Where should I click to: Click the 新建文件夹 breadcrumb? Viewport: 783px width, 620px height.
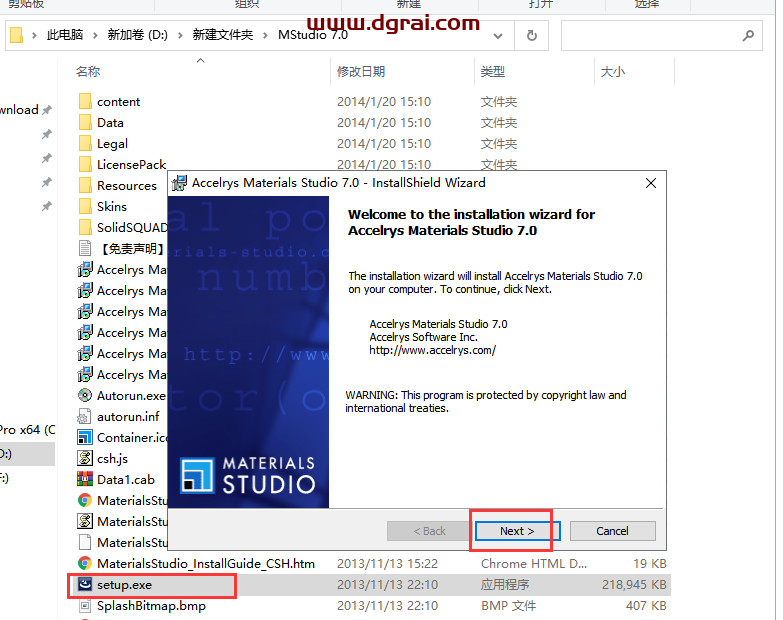pyautogui.click(x=223, y=35)
